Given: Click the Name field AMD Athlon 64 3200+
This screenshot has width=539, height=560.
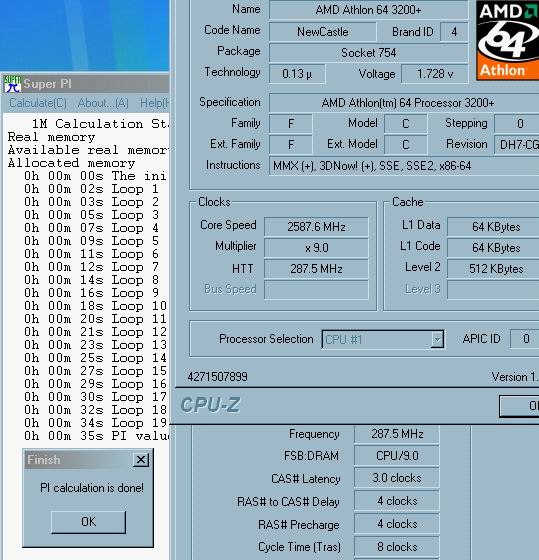Looking at the screenshot, I should click(368, 10).
